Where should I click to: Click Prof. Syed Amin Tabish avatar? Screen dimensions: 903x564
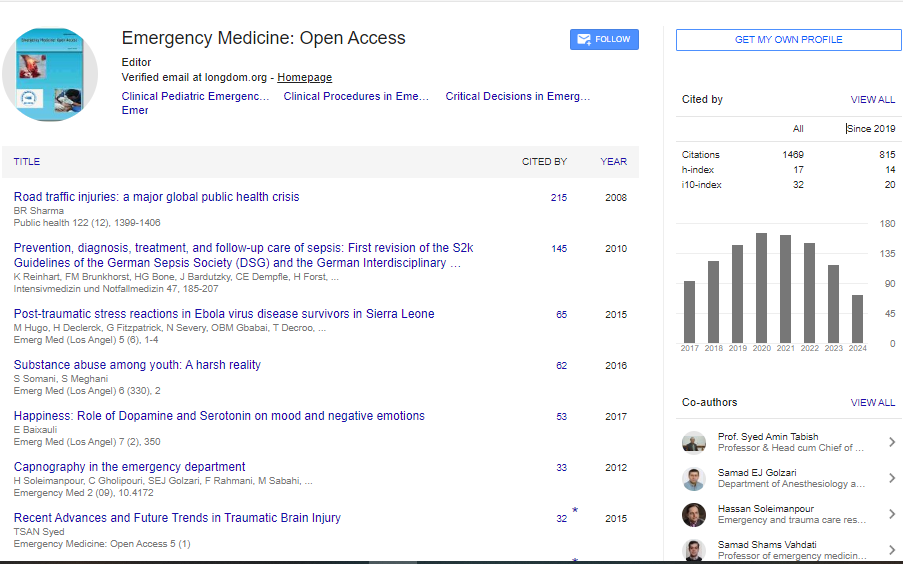point(694,443)
